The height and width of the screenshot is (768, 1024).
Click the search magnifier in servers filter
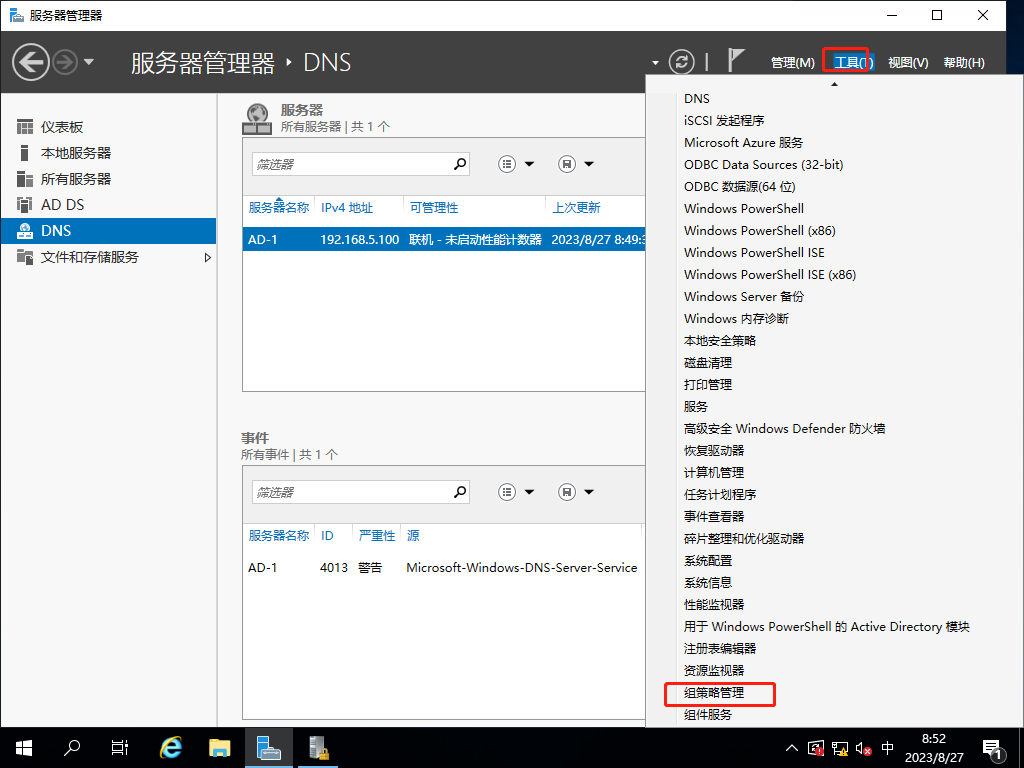(x=460, y=164)
